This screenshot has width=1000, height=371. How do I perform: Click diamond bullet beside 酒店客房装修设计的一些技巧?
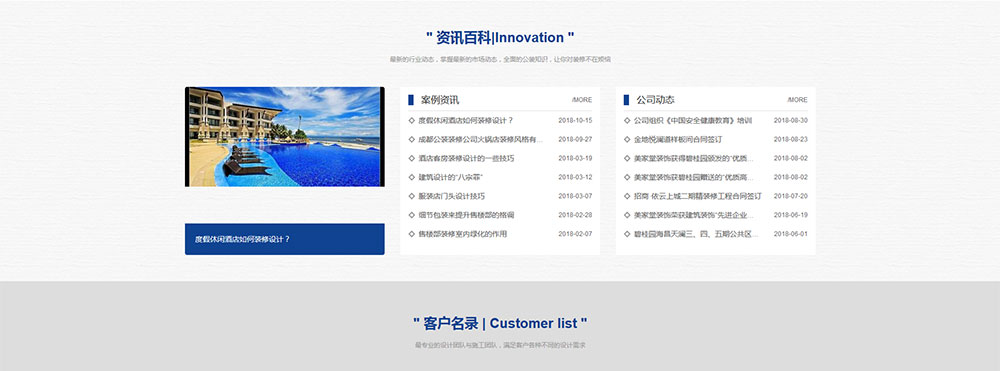point(412,158)
